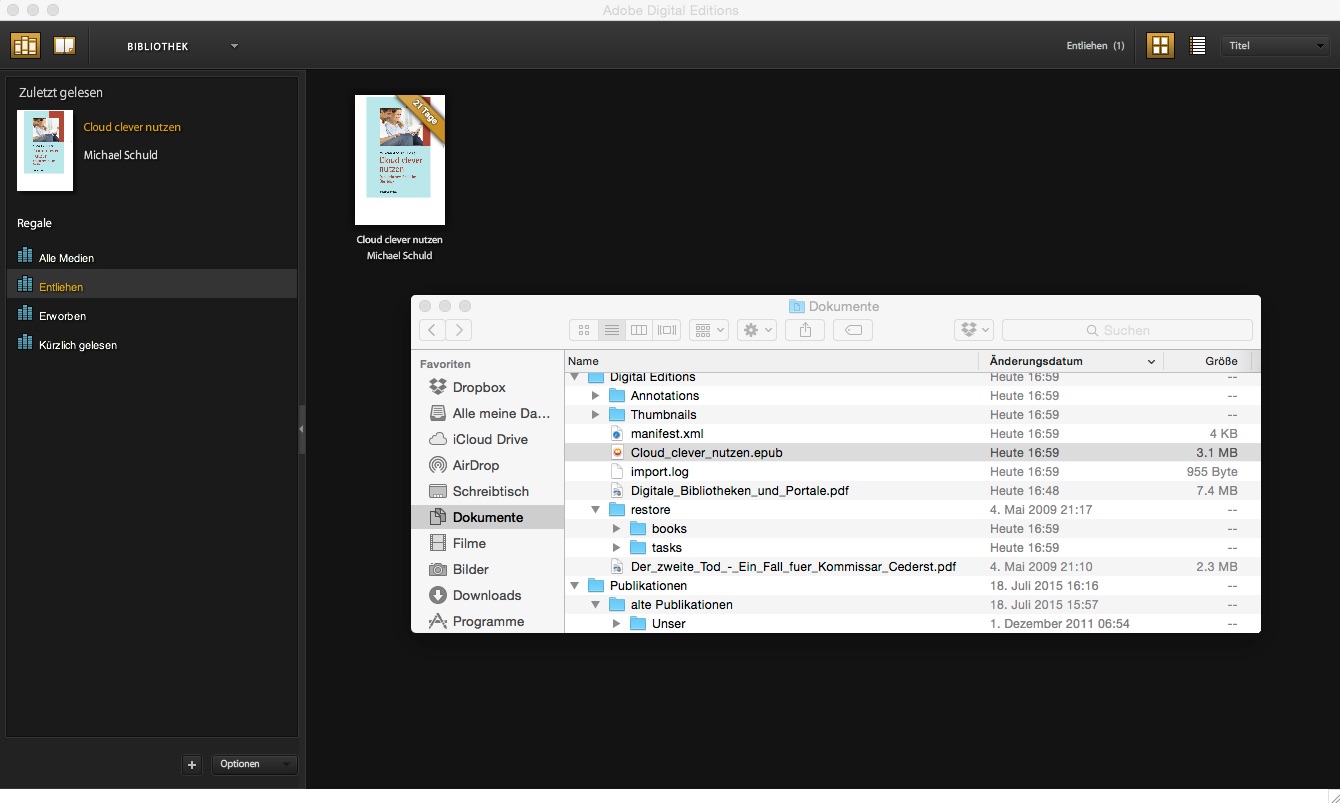
Task: Open the Titel sort dropdown
Action: pyautogui.click(x=1275, y=46)
